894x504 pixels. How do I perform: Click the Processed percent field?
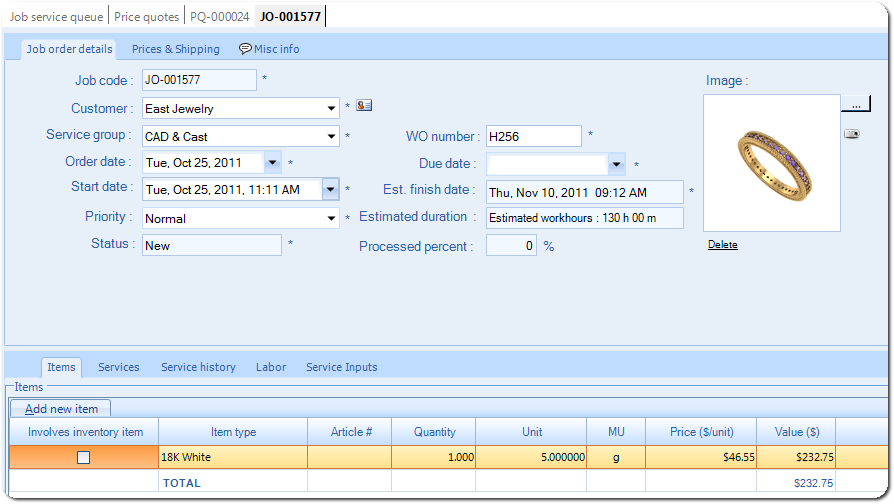pyautogui.click(x=511, y=245)
